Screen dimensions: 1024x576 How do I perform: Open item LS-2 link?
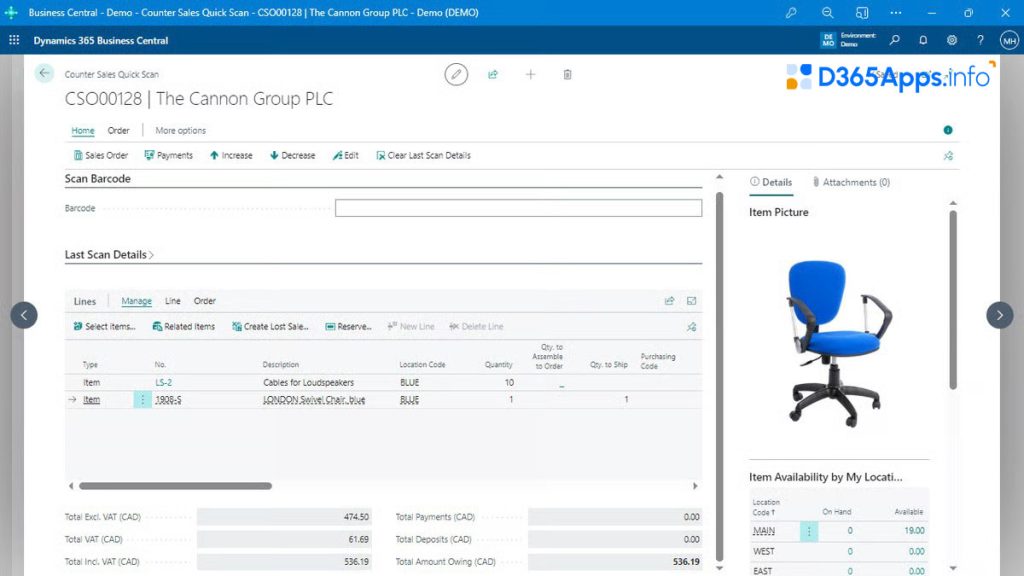click(x=163, y=383)
